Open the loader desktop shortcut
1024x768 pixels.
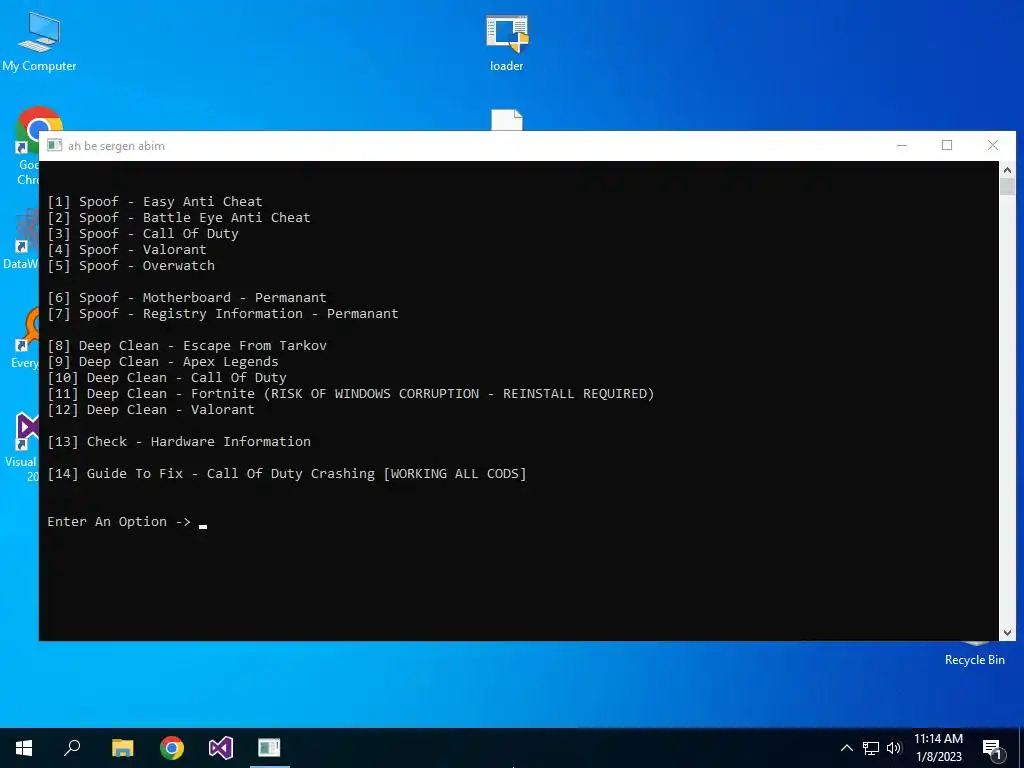tap(507, 42)
